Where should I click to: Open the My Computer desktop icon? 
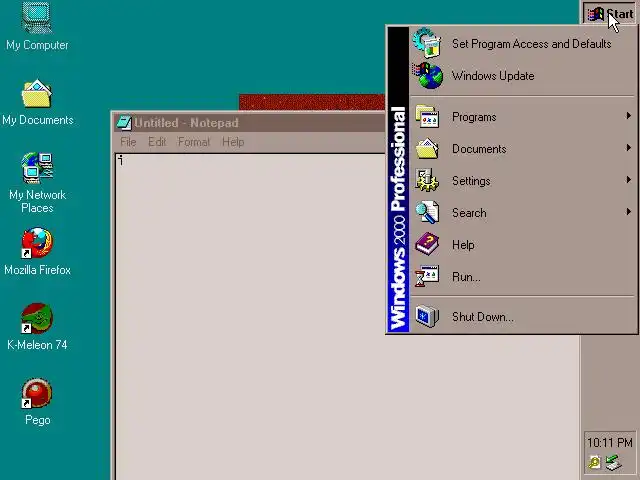(x=37, y=18)
